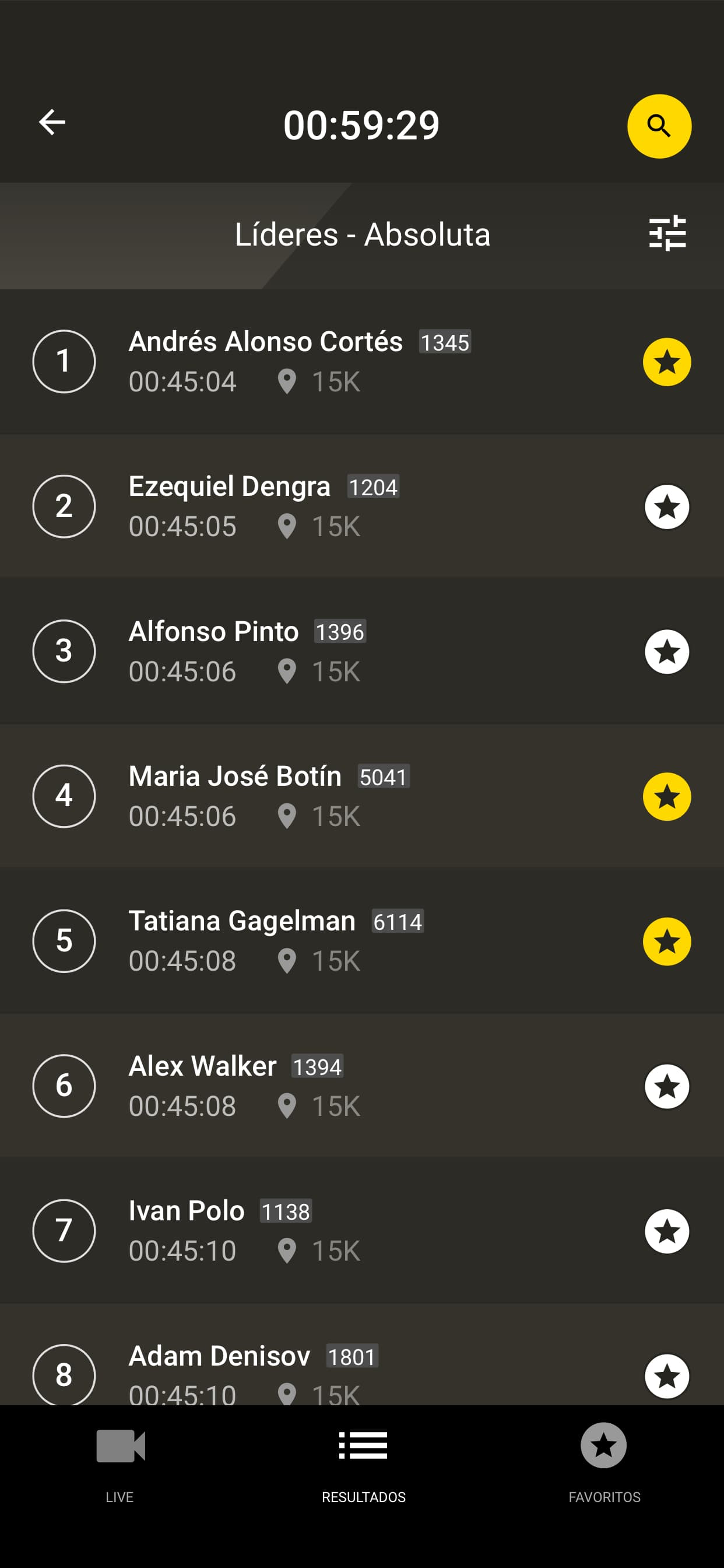Mark Adam Denisov as favorite
Image resolution: width=724 pixels, height=1568 pixels.
[x=667, y=1376]
